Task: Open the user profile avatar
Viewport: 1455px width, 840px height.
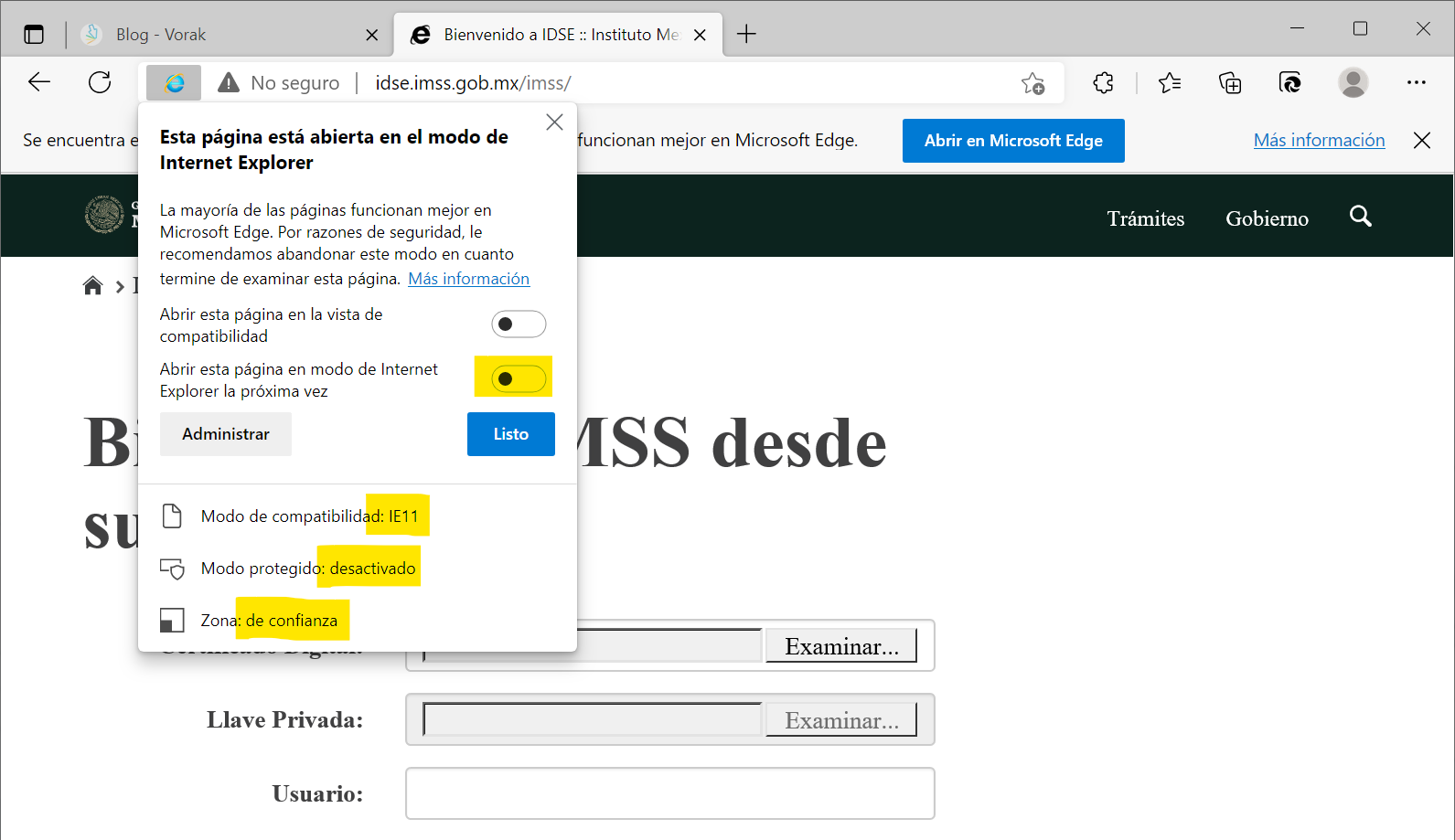Action: (x=1353, y=82)
